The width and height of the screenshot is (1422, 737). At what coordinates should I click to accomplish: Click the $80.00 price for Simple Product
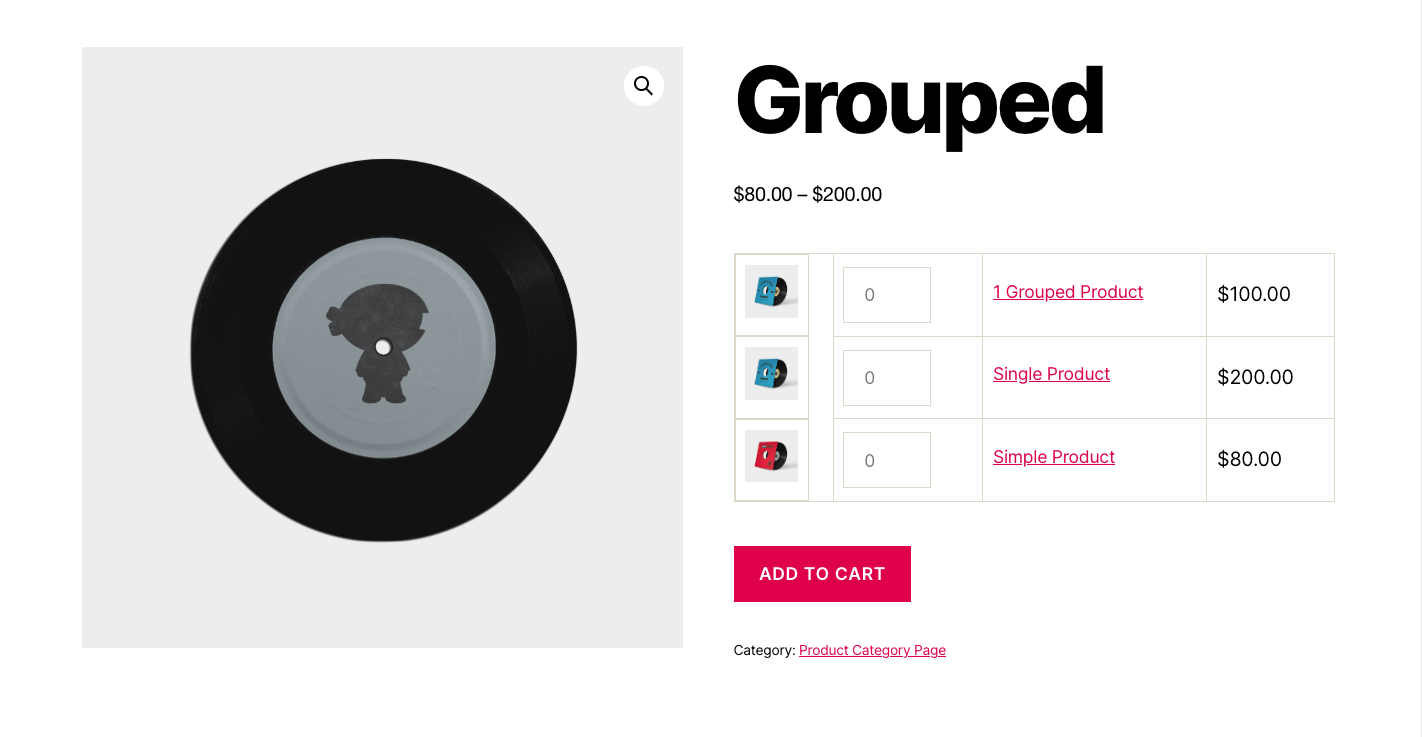(x=1248, y=459)
